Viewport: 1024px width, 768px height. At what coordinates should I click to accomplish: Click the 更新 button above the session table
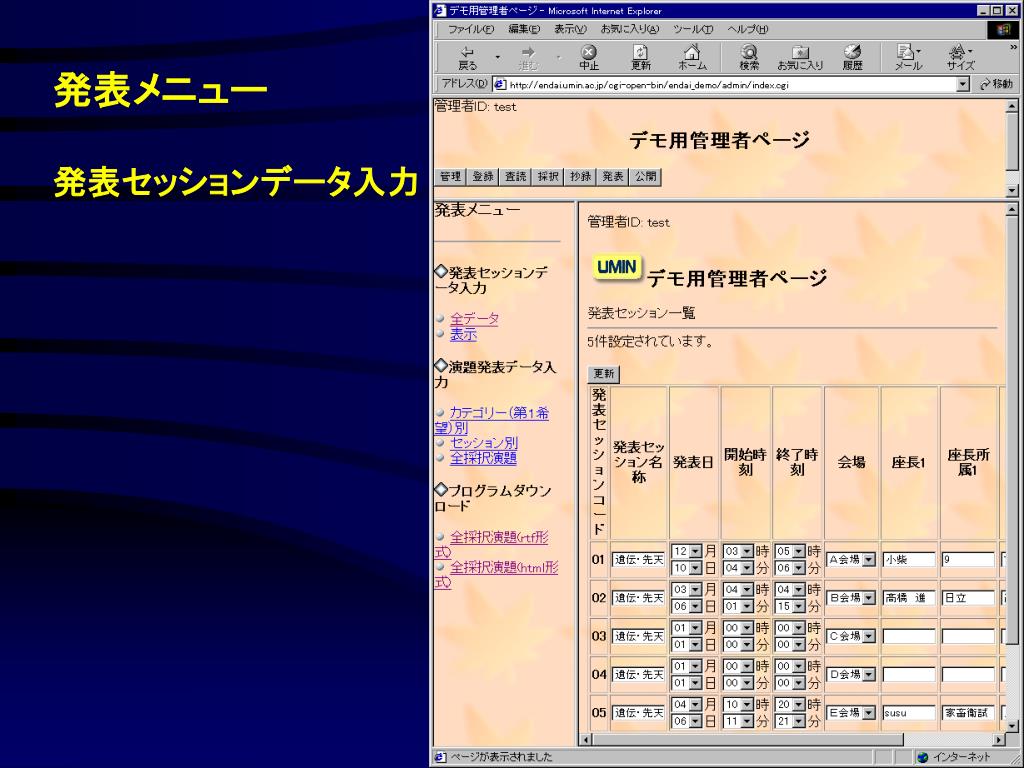(603, 374)
